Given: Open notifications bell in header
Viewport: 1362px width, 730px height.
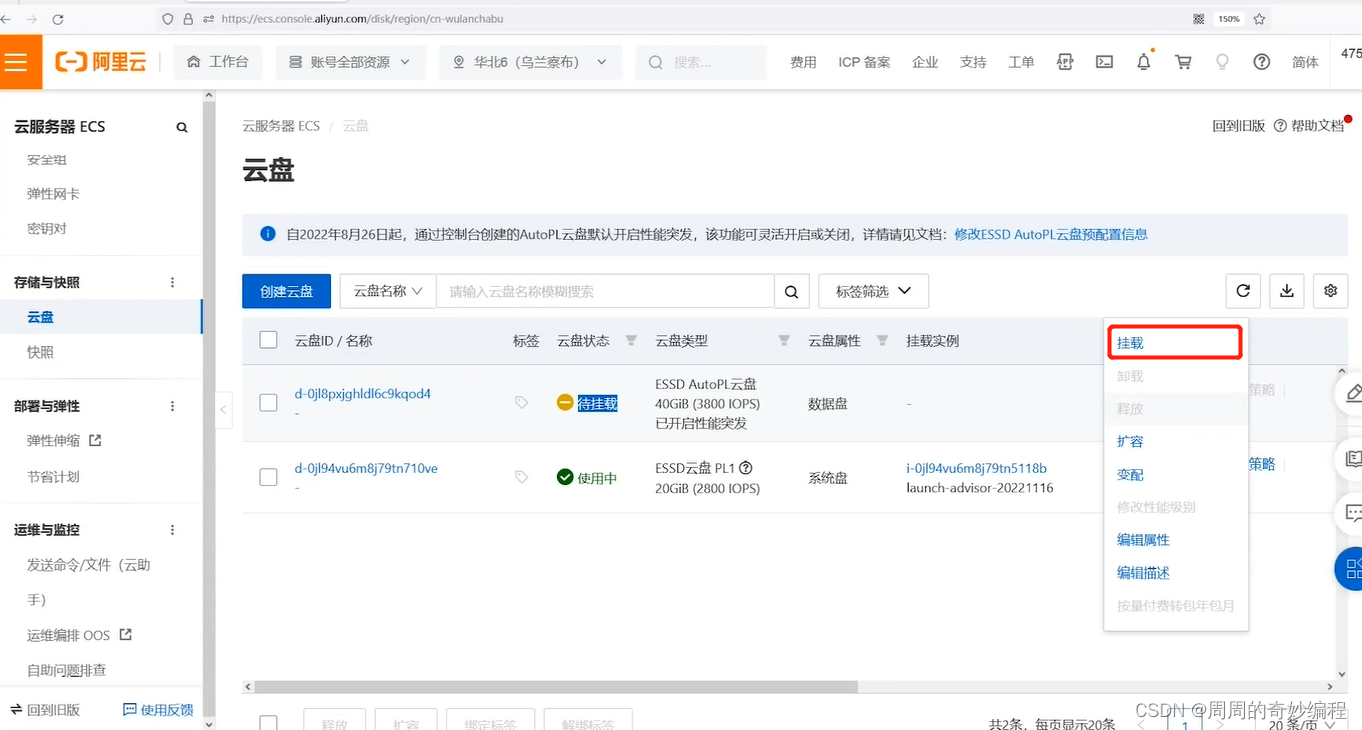Looking at the screenshot, I should [x=1144, y=62].
